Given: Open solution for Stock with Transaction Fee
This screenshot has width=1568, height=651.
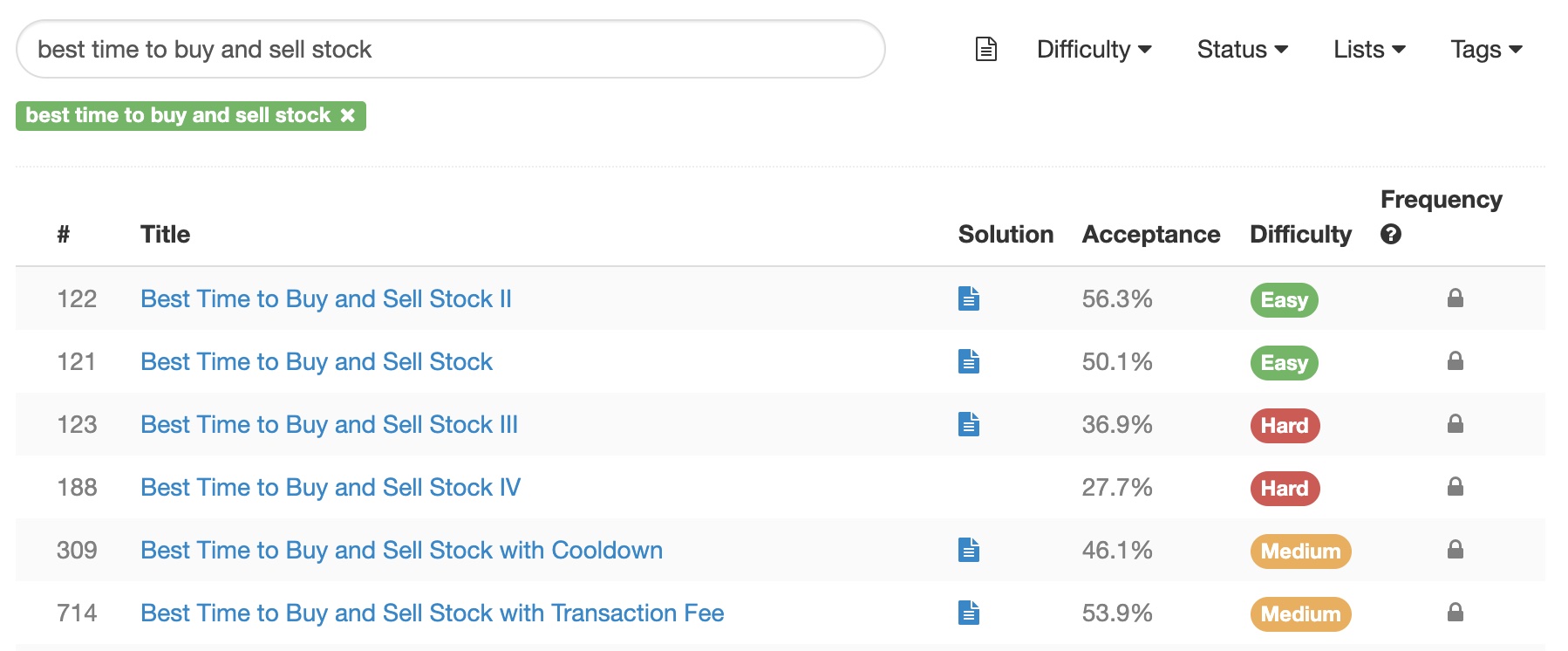Looking at the screenshot, I should pyautogui.click(x=968, y=613).
